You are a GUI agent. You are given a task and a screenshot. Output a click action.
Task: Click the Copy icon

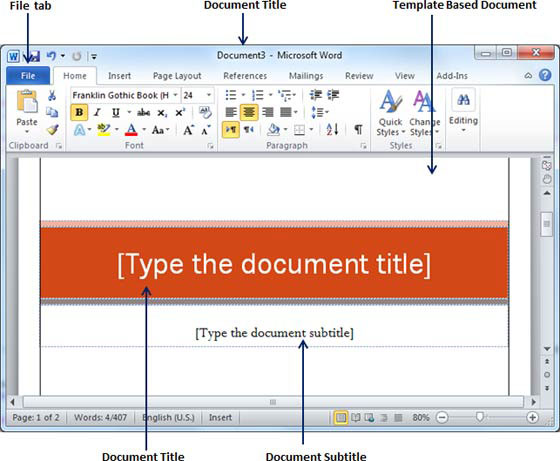click(52, 112)
